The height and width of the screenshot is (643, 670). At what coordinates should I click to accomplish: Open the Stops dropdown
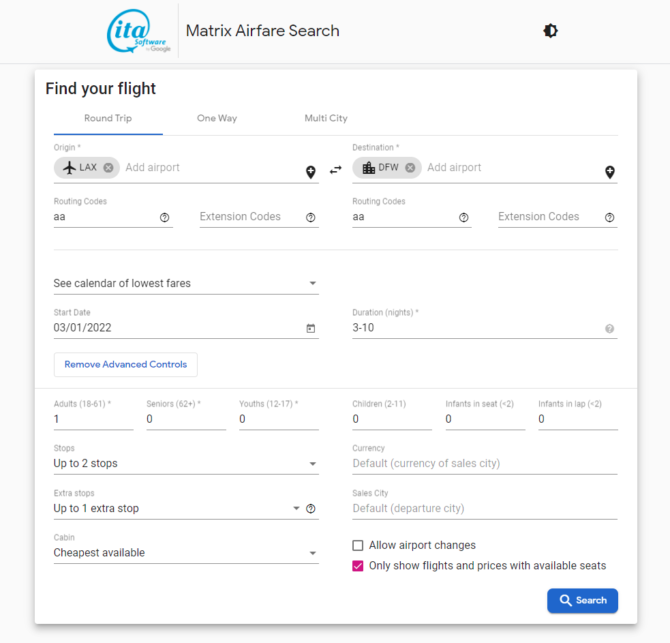[x=186, y=464]
